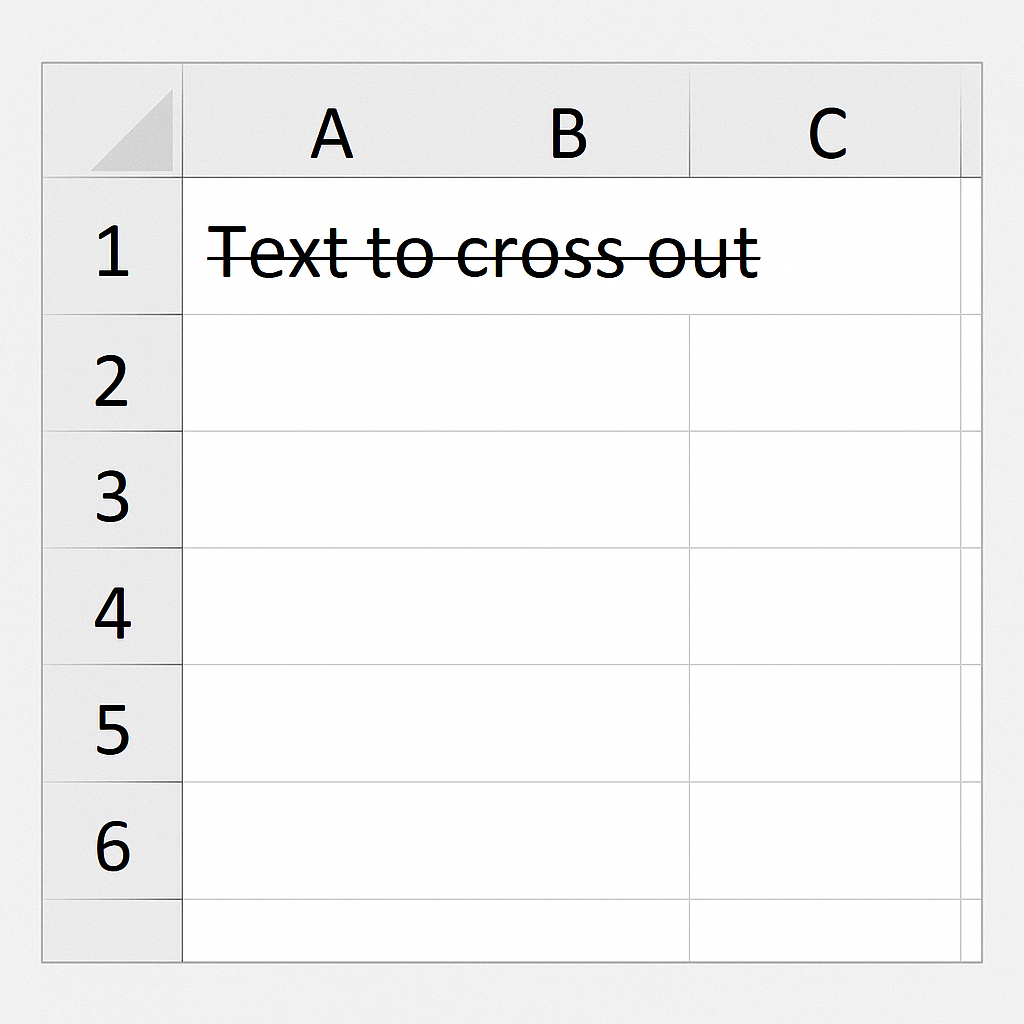Select the column C header
Screen dimensions: 1024x1024
826,134
